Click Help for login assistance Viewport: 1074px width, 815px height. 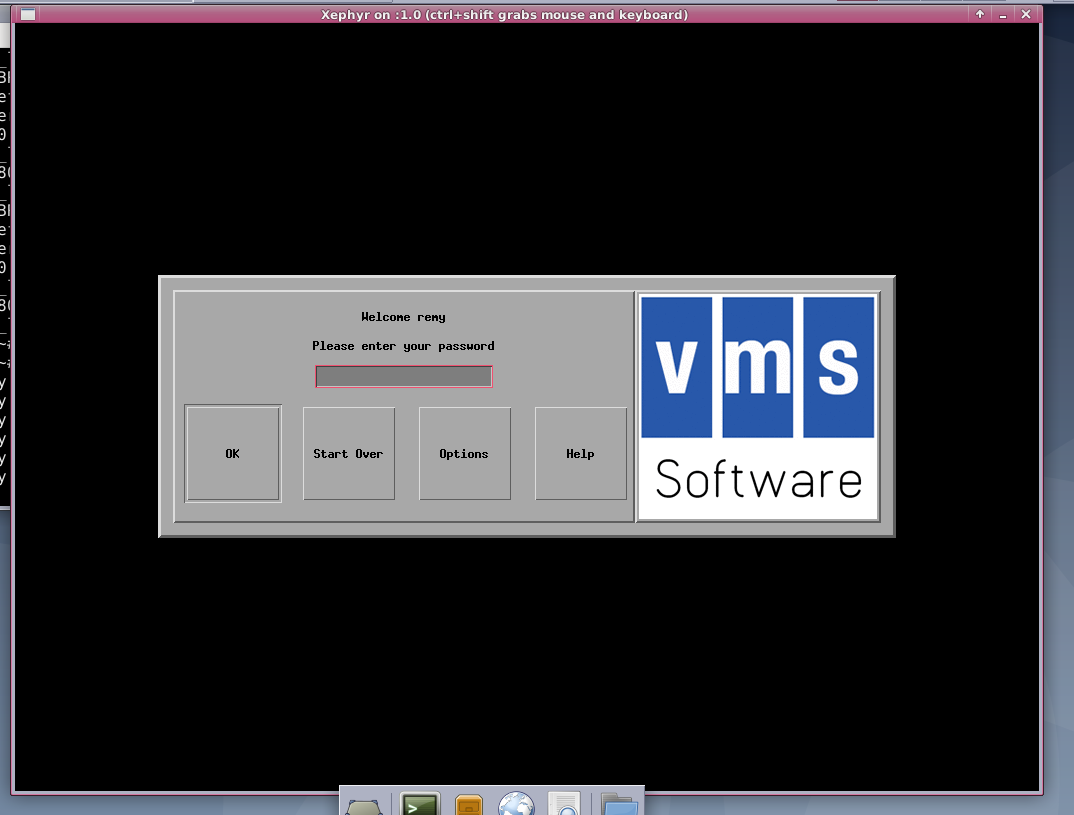[580, 453]
